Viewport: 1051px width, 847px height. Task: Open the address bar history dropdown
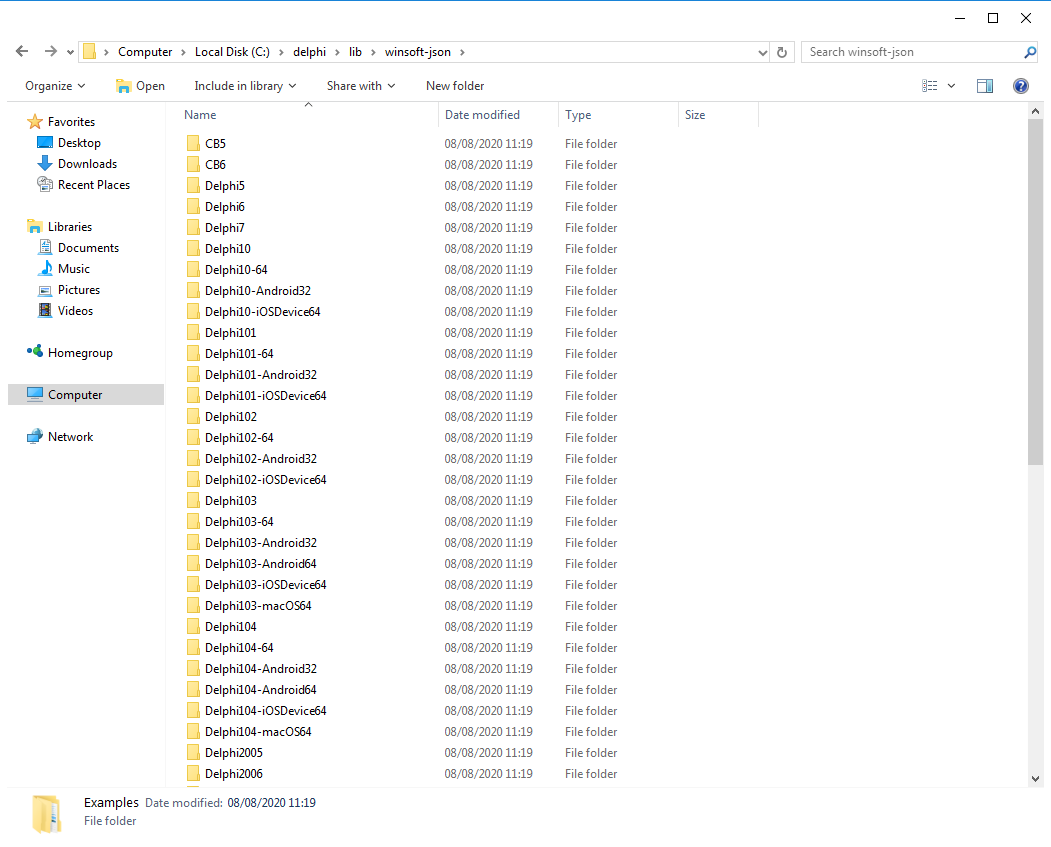coord(762,52)
